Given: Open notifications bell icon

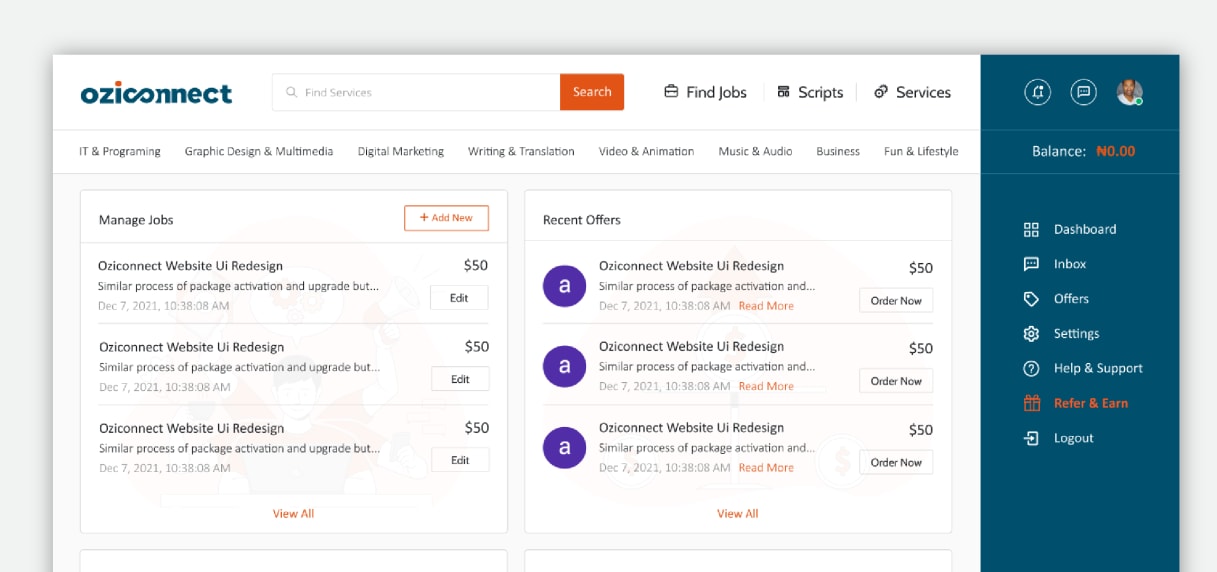Looking at the screenshot, I should coord(1038,92).
